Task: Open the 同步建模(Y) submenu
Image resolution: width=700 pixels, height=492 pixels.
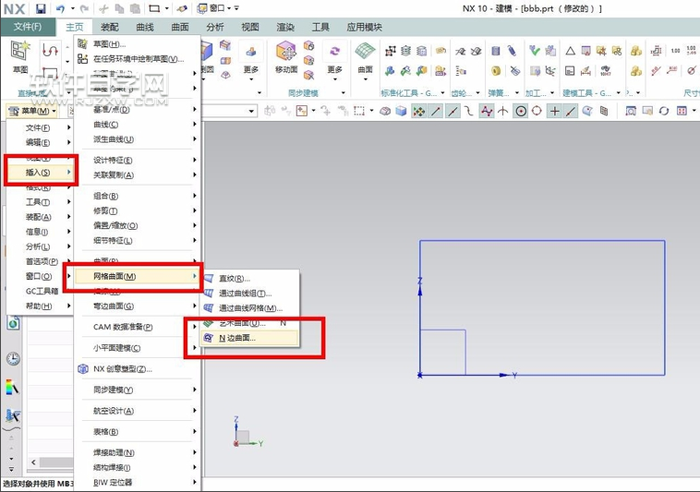Action: pyautogui.click(x=138, y=390)
